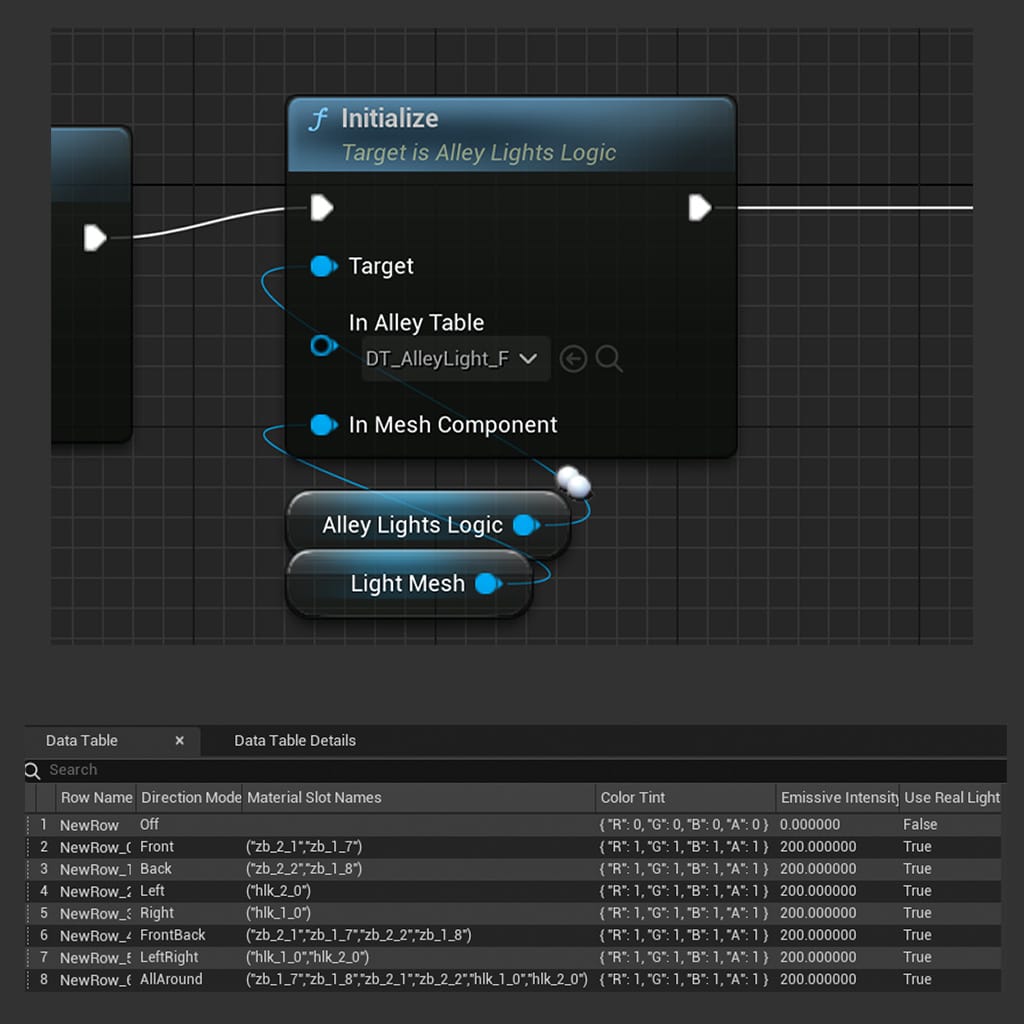Click the exec input pin on Initialize node

pyautogui.click(x=322, y=207)
